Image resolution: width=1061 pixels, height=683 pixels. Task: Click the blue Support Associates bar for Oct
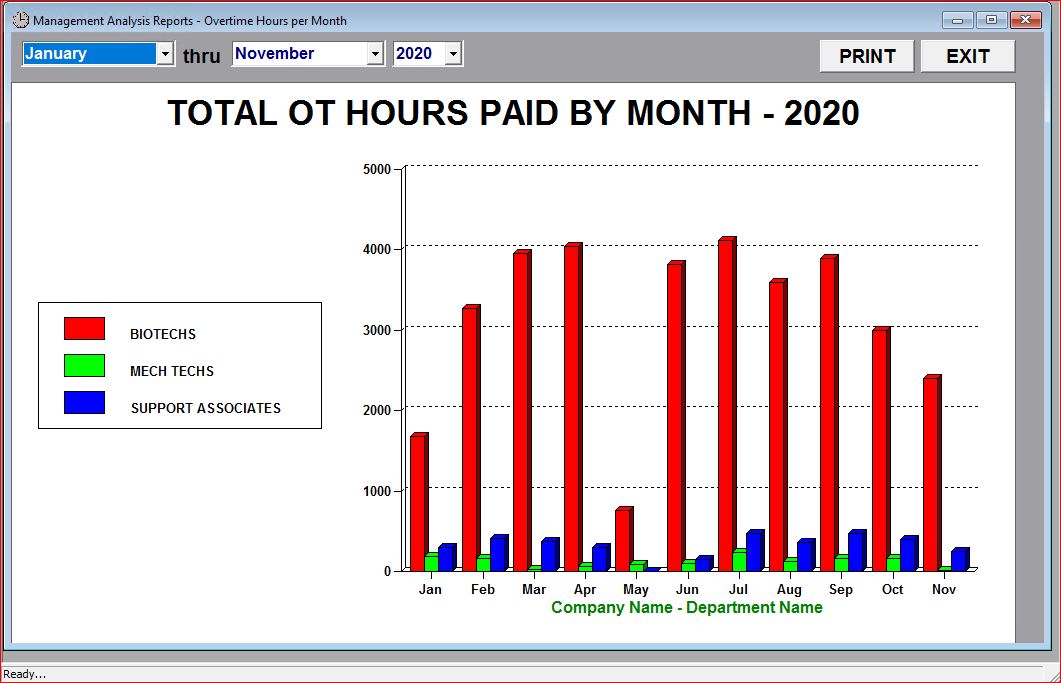[907, 555]
